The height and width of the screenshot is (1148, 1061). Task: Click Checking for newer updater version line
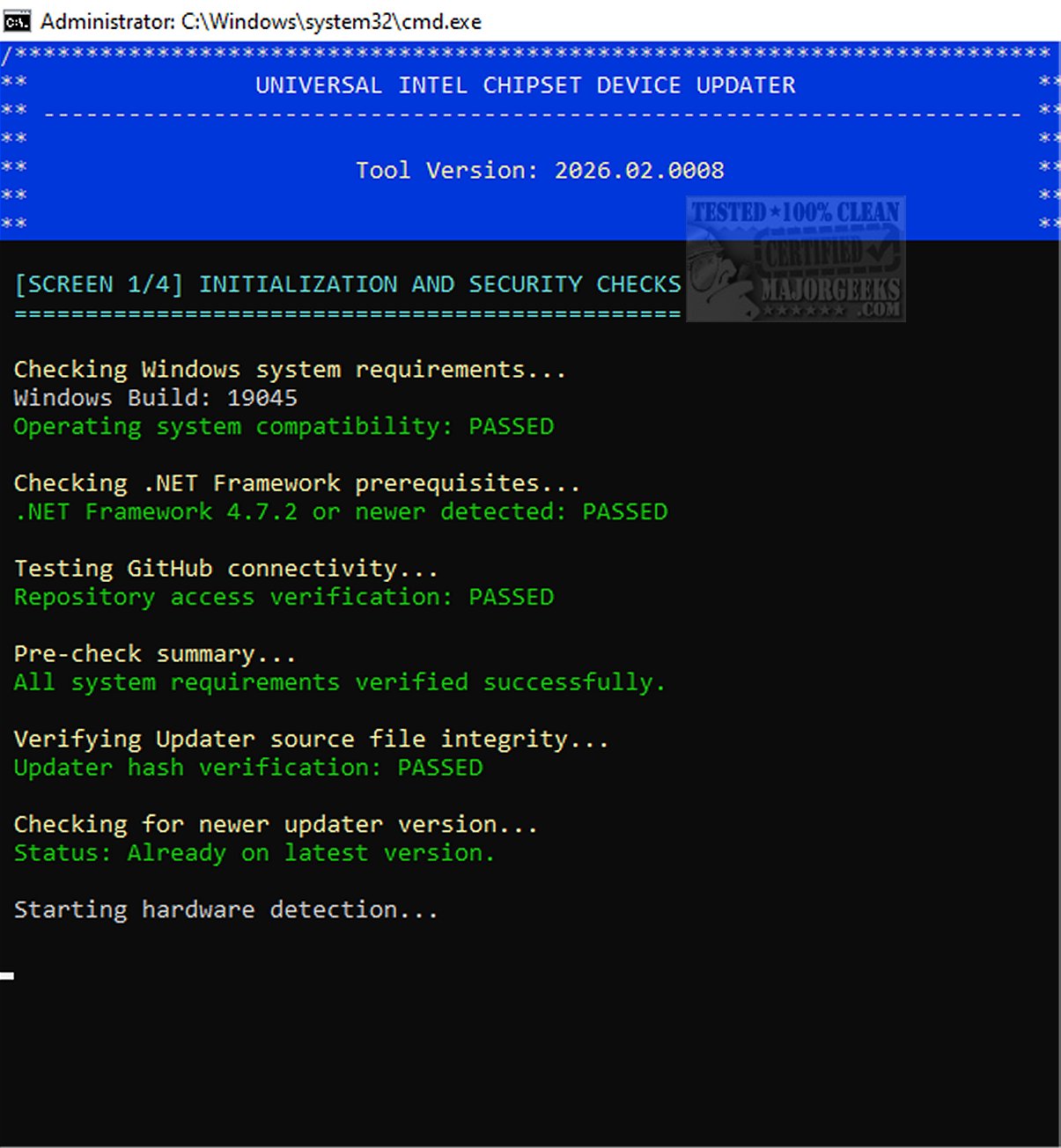[276, 825]
